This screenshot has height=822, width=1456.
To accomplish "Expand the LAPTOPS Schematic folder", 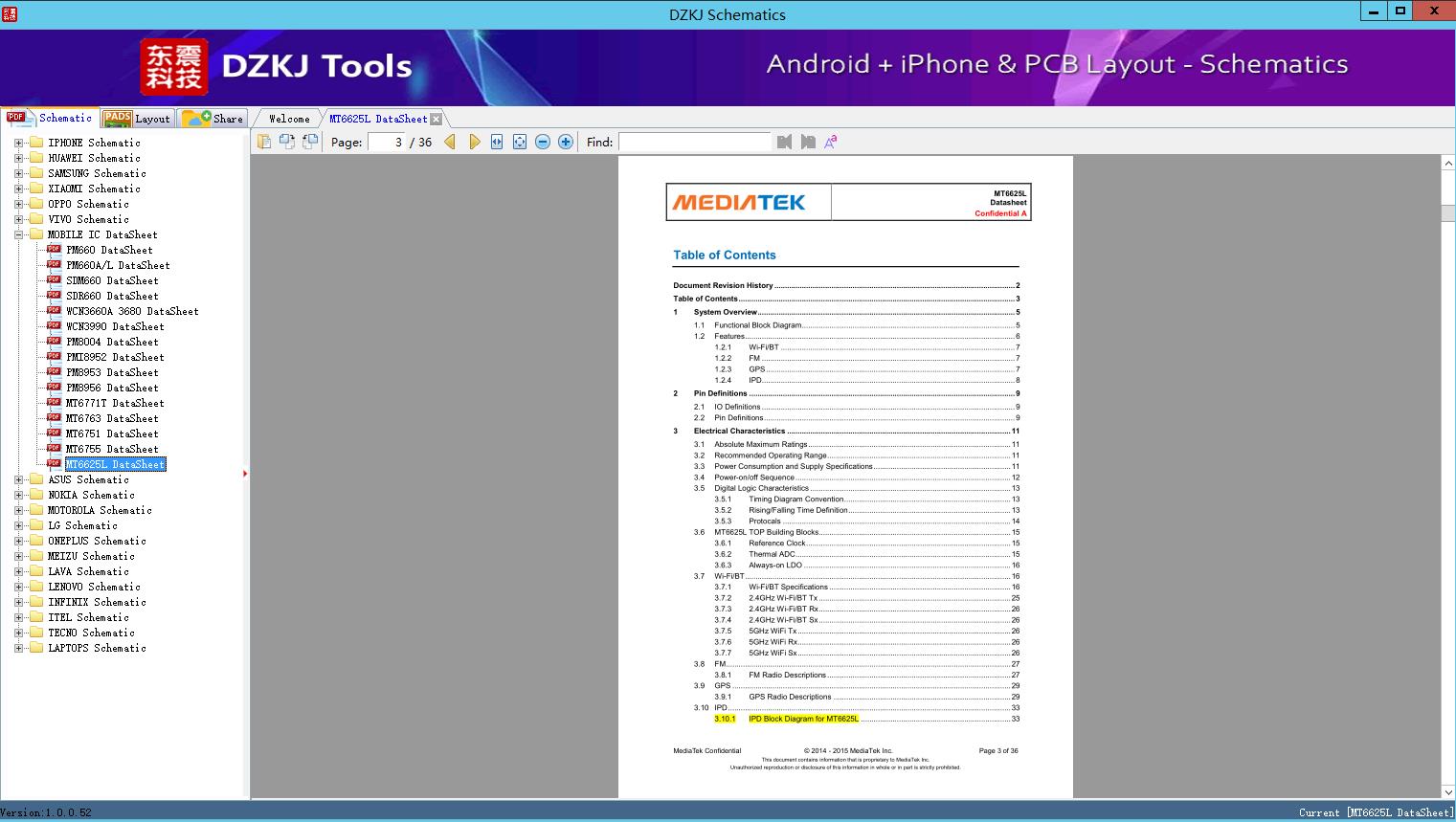I will (18, 648).
